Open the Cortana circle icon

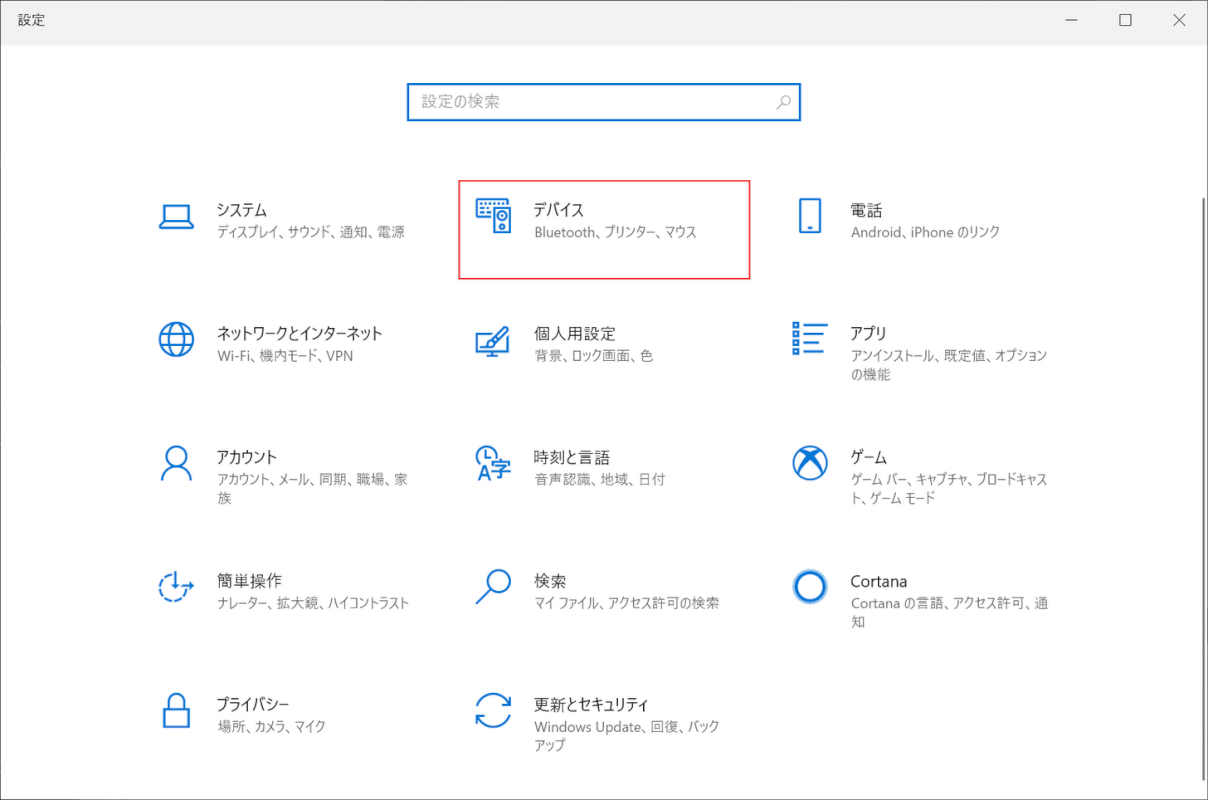[x=809, y=586]
